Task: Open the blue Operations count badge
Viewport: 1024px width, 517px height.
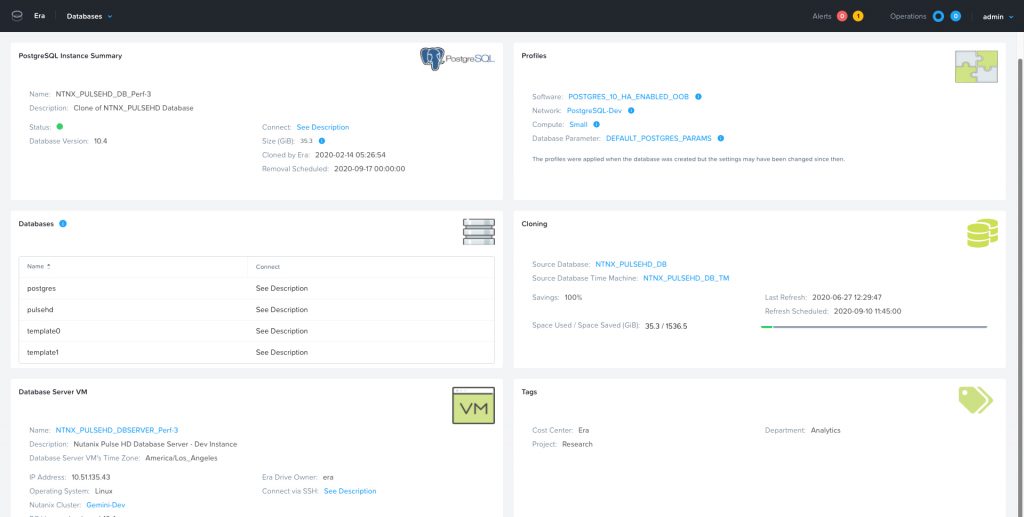Action: 956,16
